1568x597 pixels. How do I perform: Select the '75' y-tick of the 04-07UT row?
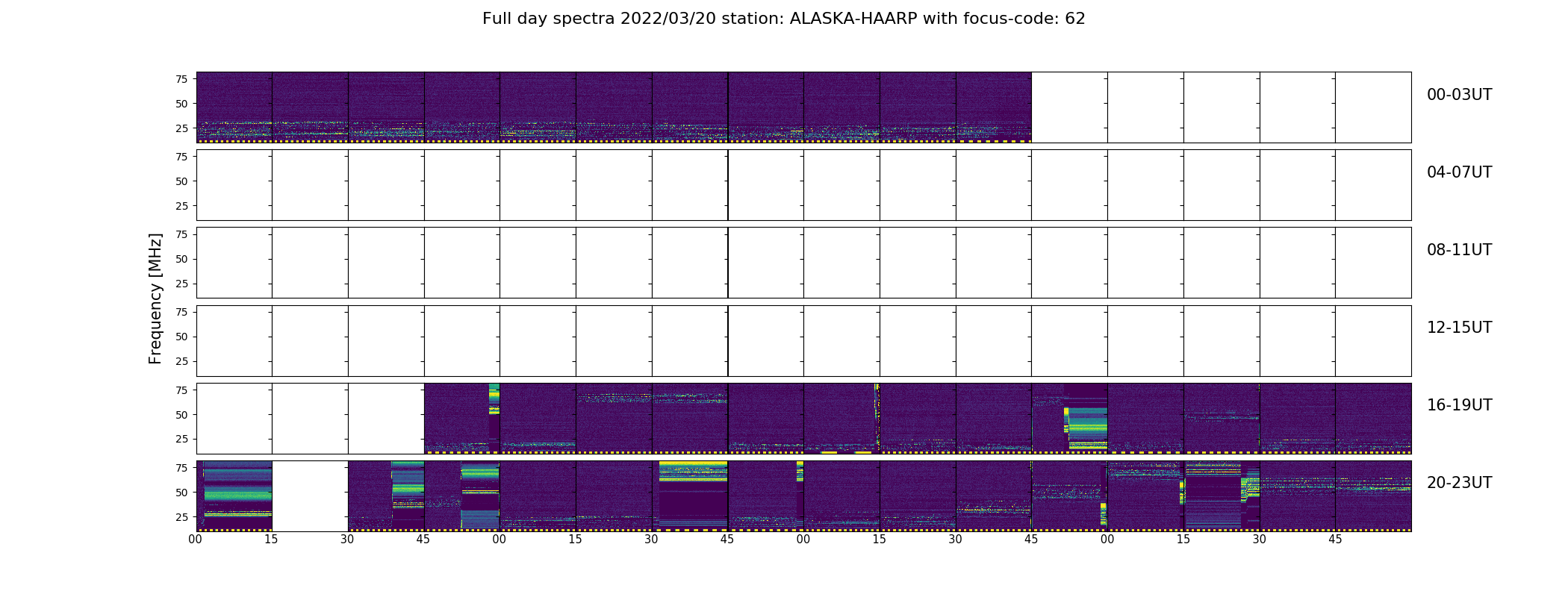click(181, 157)
